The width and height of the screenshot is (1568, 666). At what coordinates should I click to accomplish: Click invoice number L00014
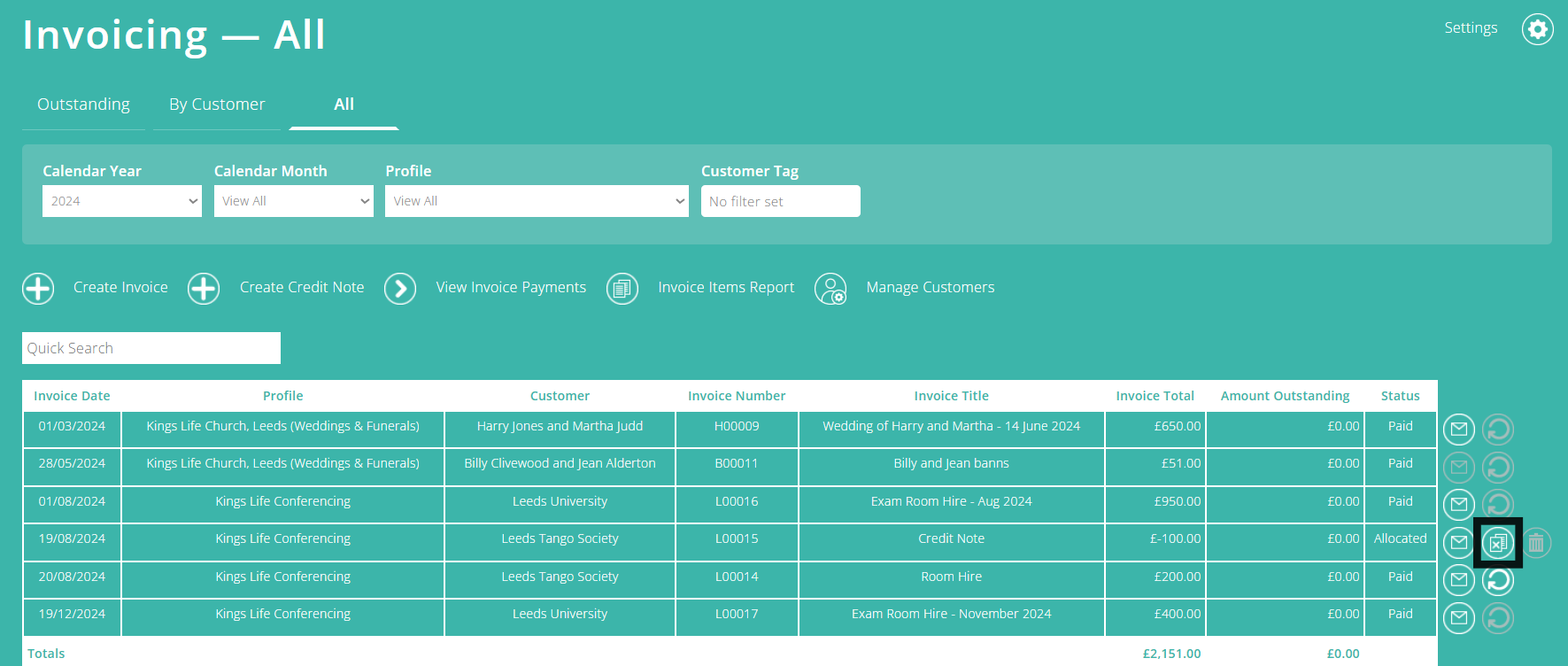[x=737, y=577]
